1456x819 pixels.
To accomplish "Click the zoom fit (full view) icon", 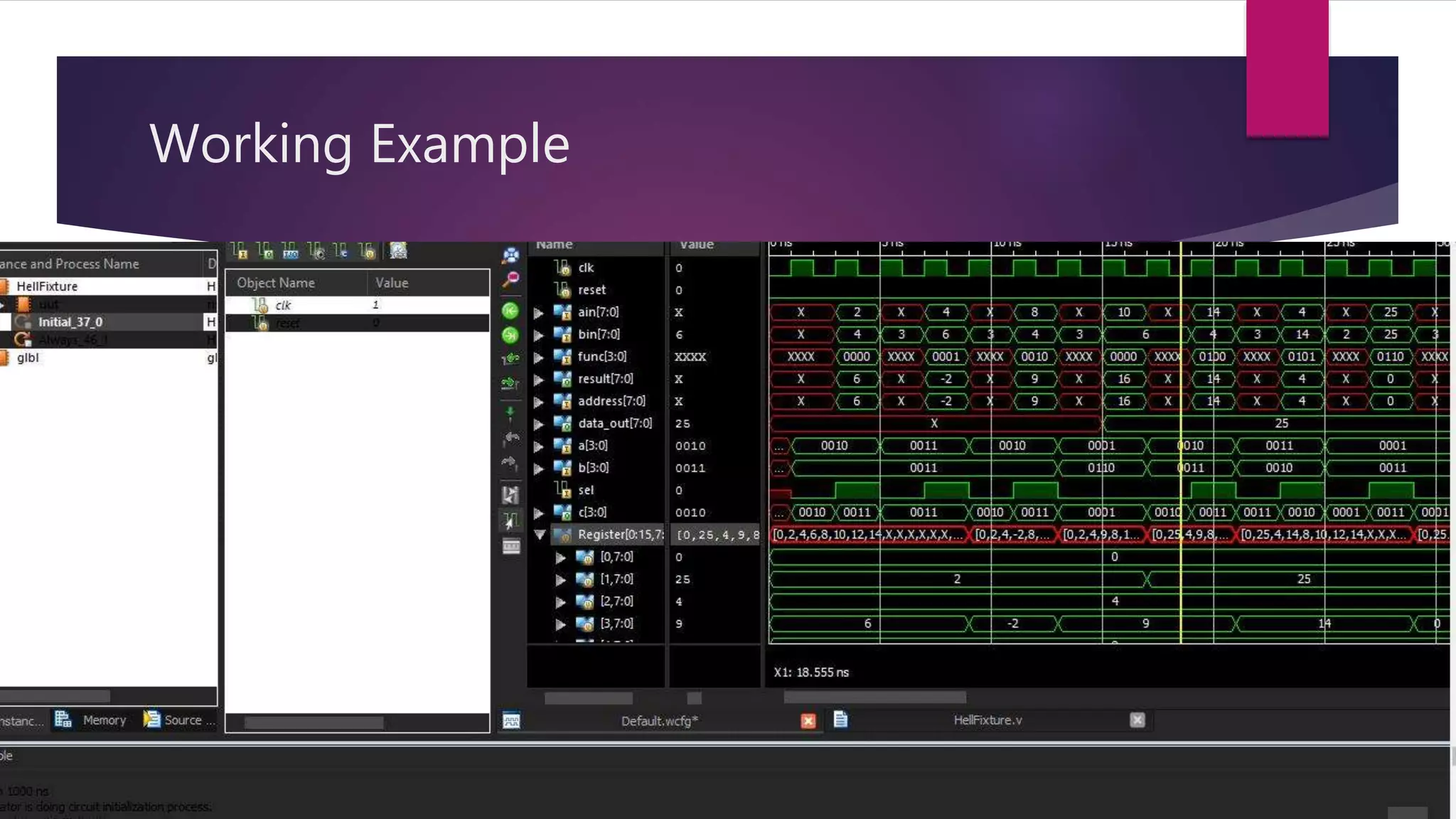I will pos(510,255).
